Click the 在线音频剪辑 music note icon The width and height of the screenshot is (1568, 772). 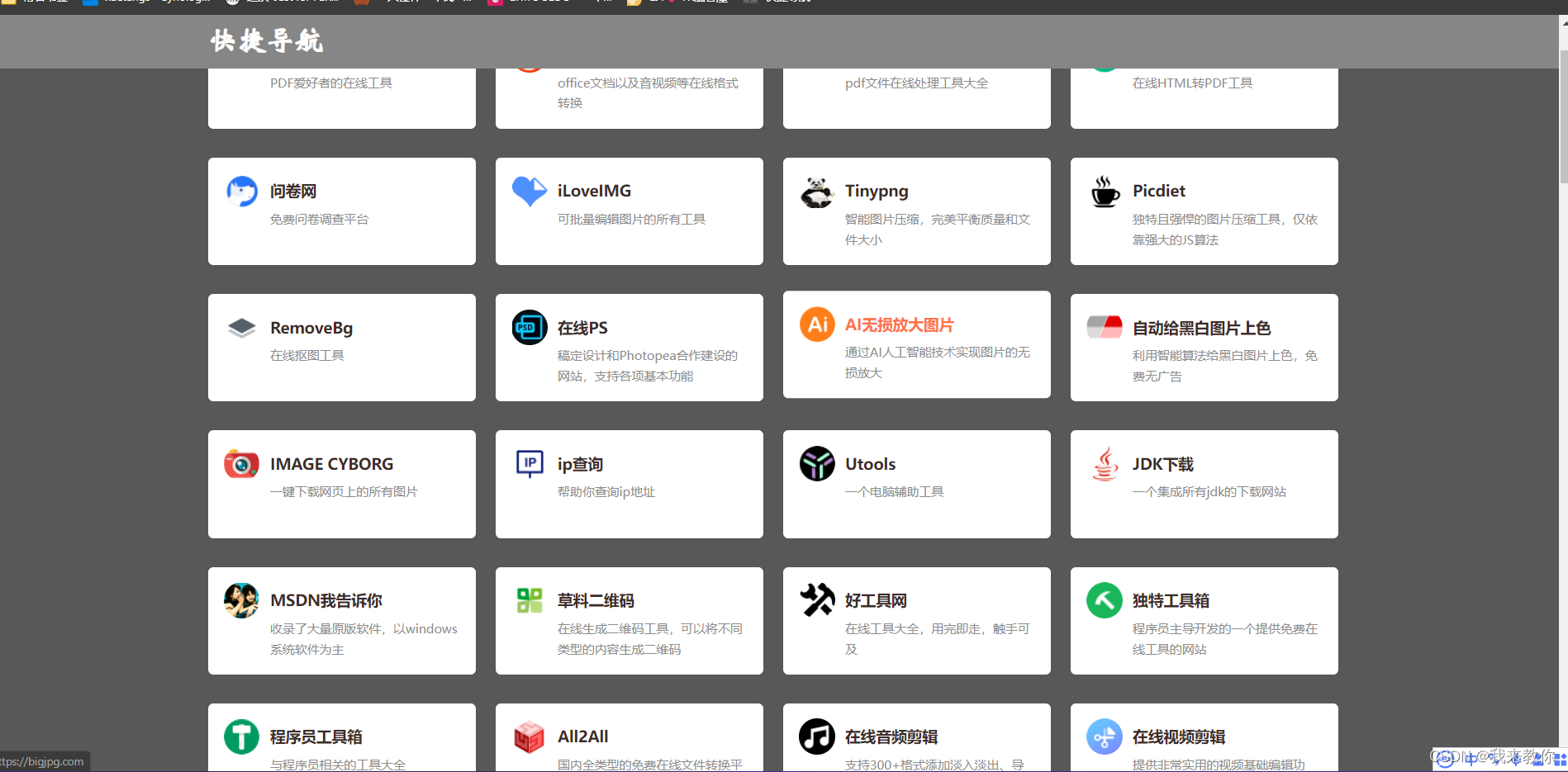[817, 736]
